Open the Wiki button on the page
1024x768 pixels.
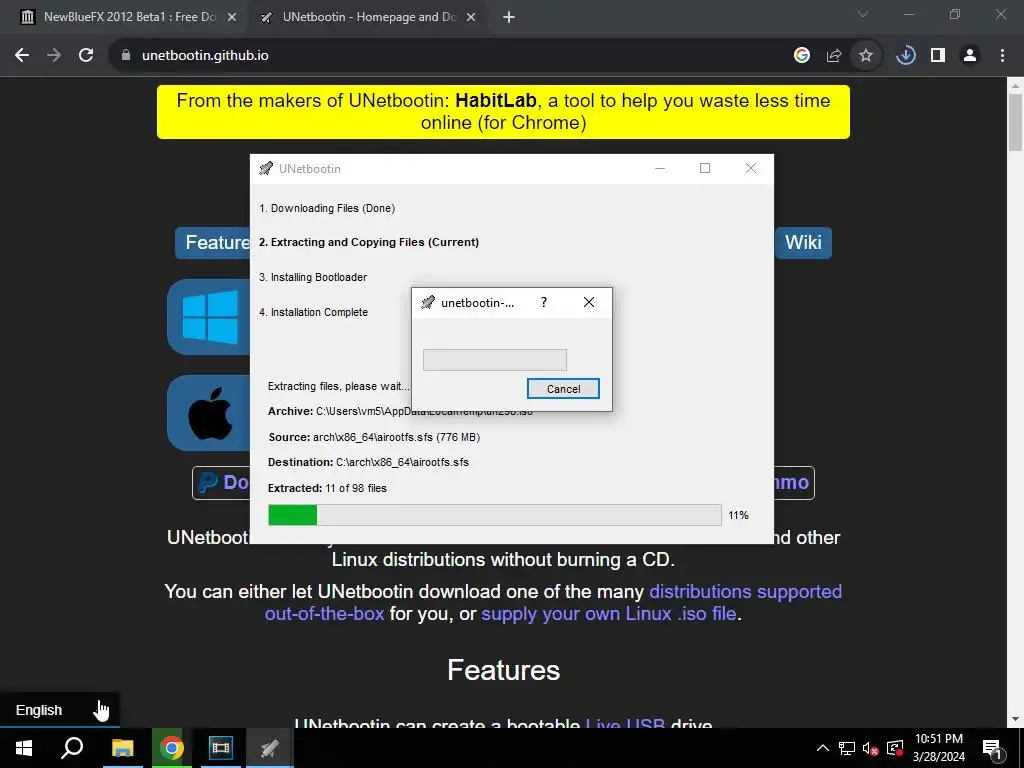[803, 242]
